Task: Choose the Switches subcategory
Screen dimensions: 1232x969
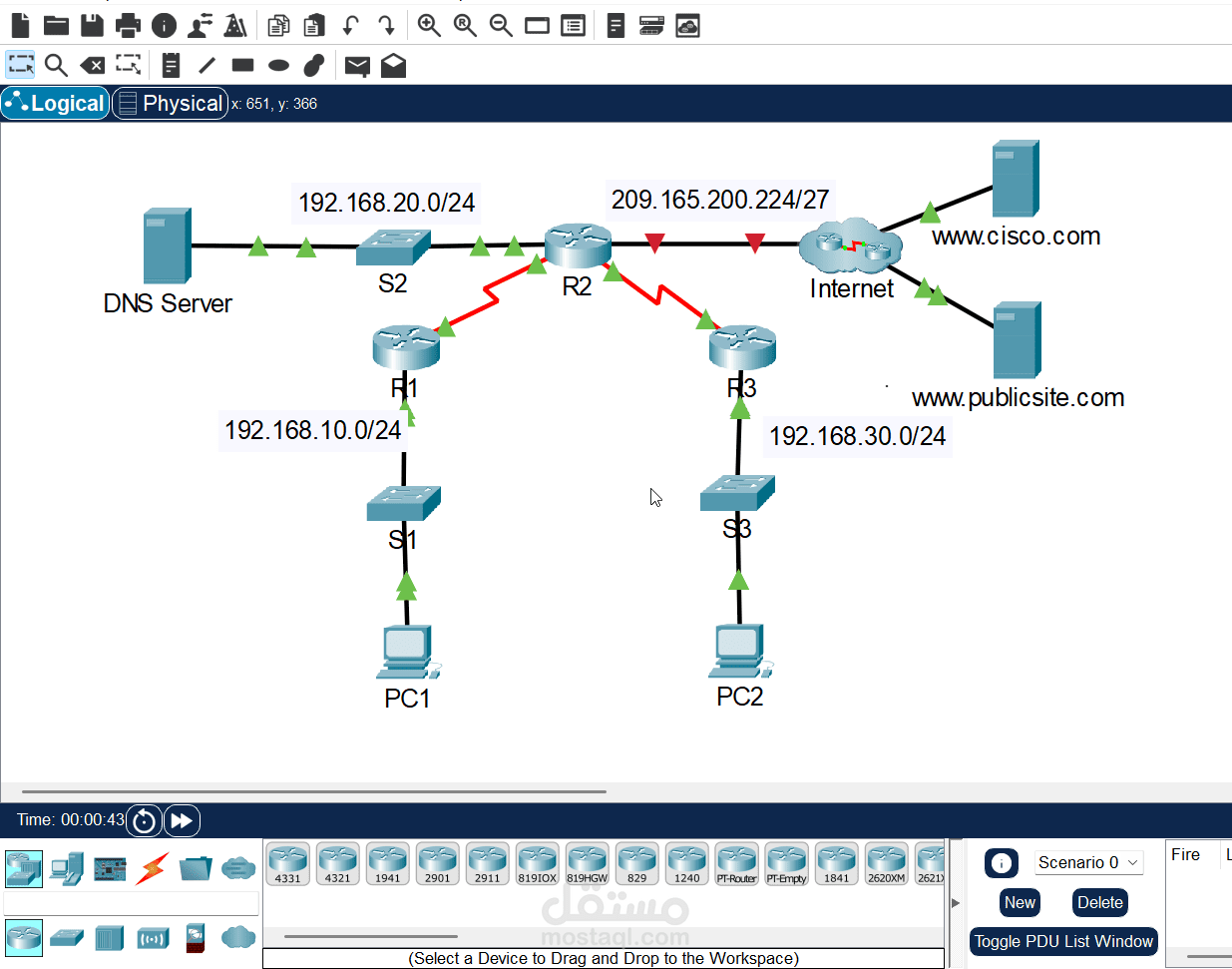Action: (67, 938)
